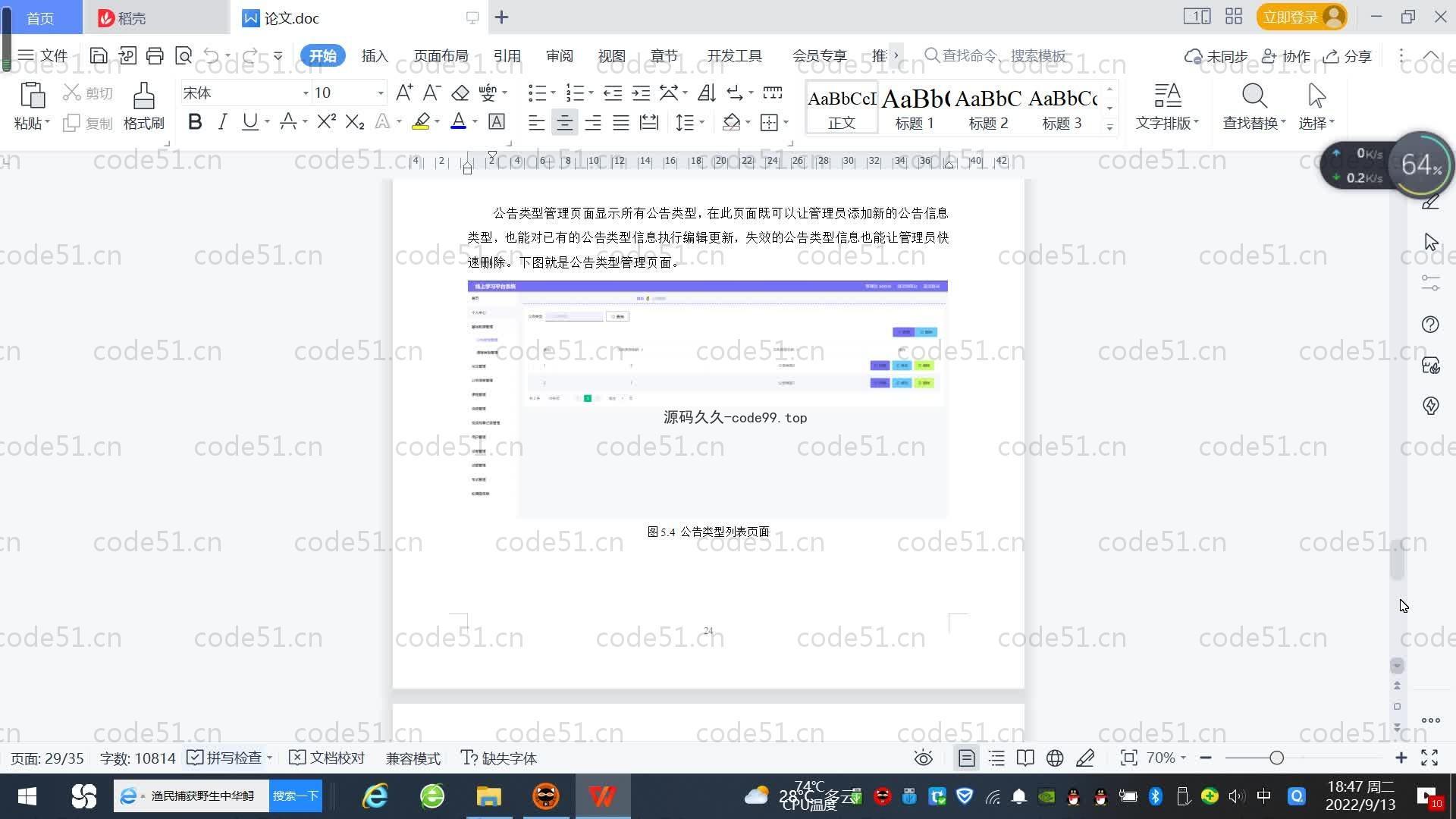Apply 标题 1 heading style
Viewport: 1456px width, 819px height.
[915, 108]
